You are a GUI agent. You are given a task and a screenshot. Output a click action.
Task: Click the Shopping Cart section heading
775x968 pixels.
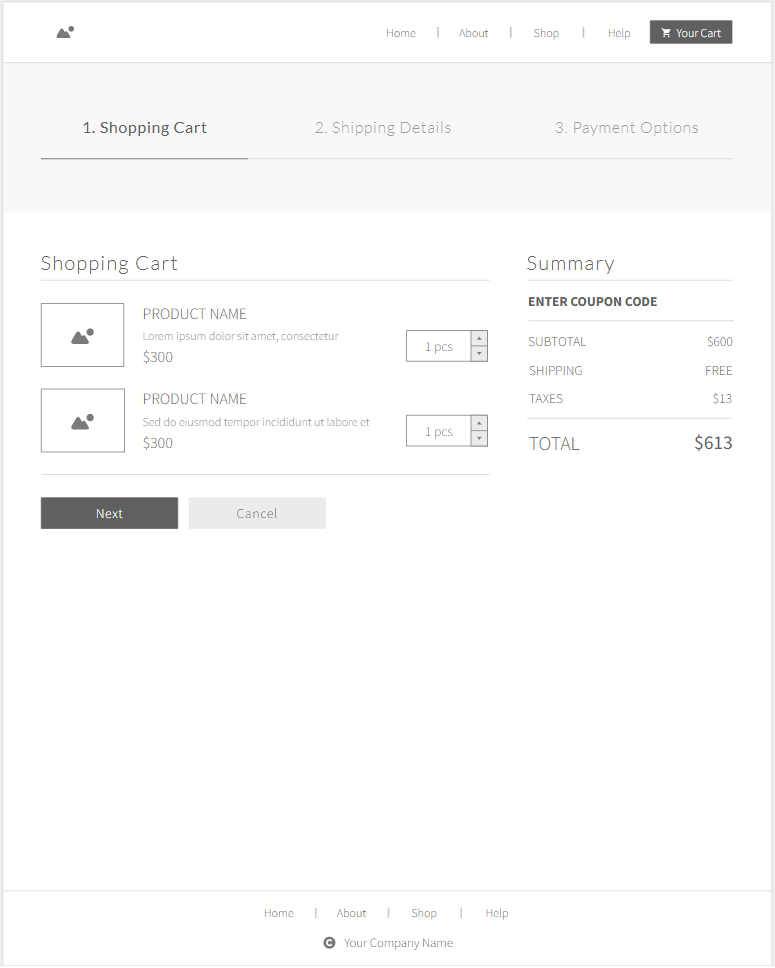pos(109,264)
